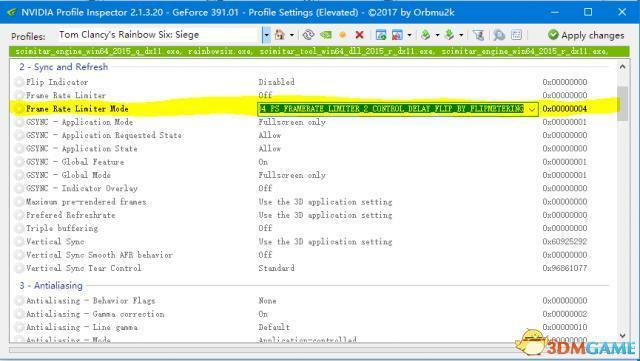This screenshot has height=361, width=640.
Task: Click the Standard value of Tear Control
Action: pos(276,268)
